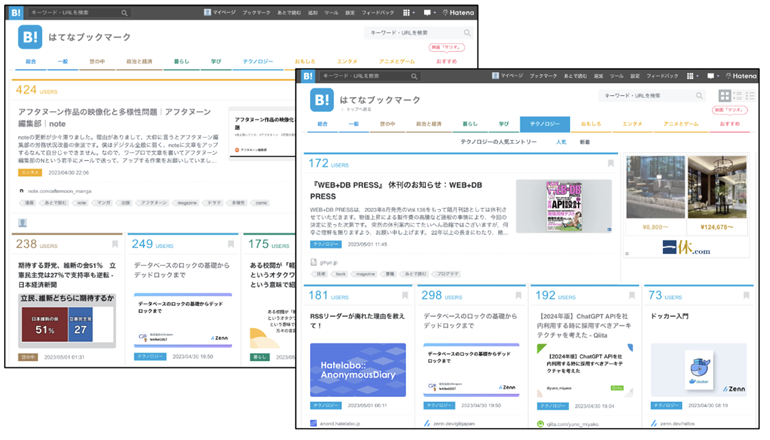Click the B! icon in back window's top bar

click(x=16, y=13)
